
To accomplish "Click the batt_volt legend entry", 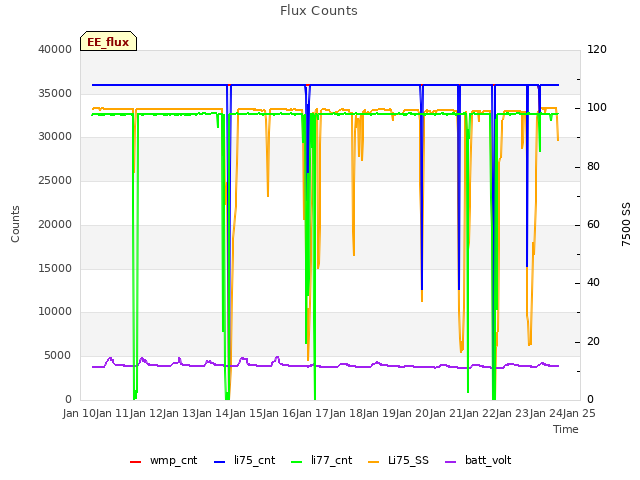I will (478, 460).
